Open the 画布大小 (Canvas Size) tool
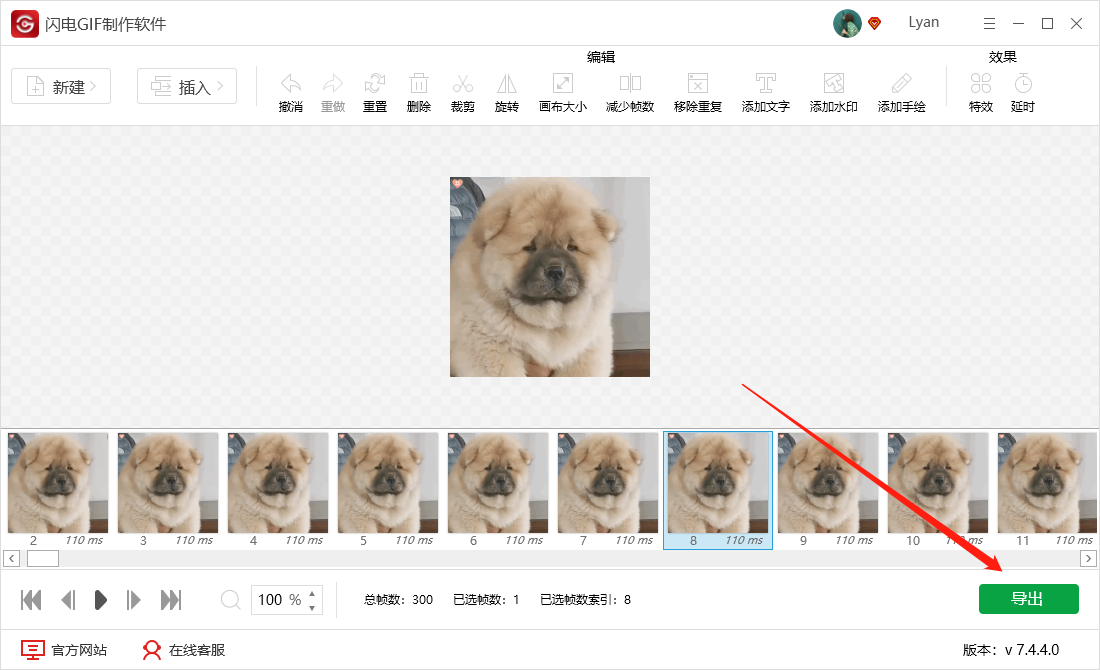The width and height of the screenshot is (1100, 670). [x=562, y=88]
